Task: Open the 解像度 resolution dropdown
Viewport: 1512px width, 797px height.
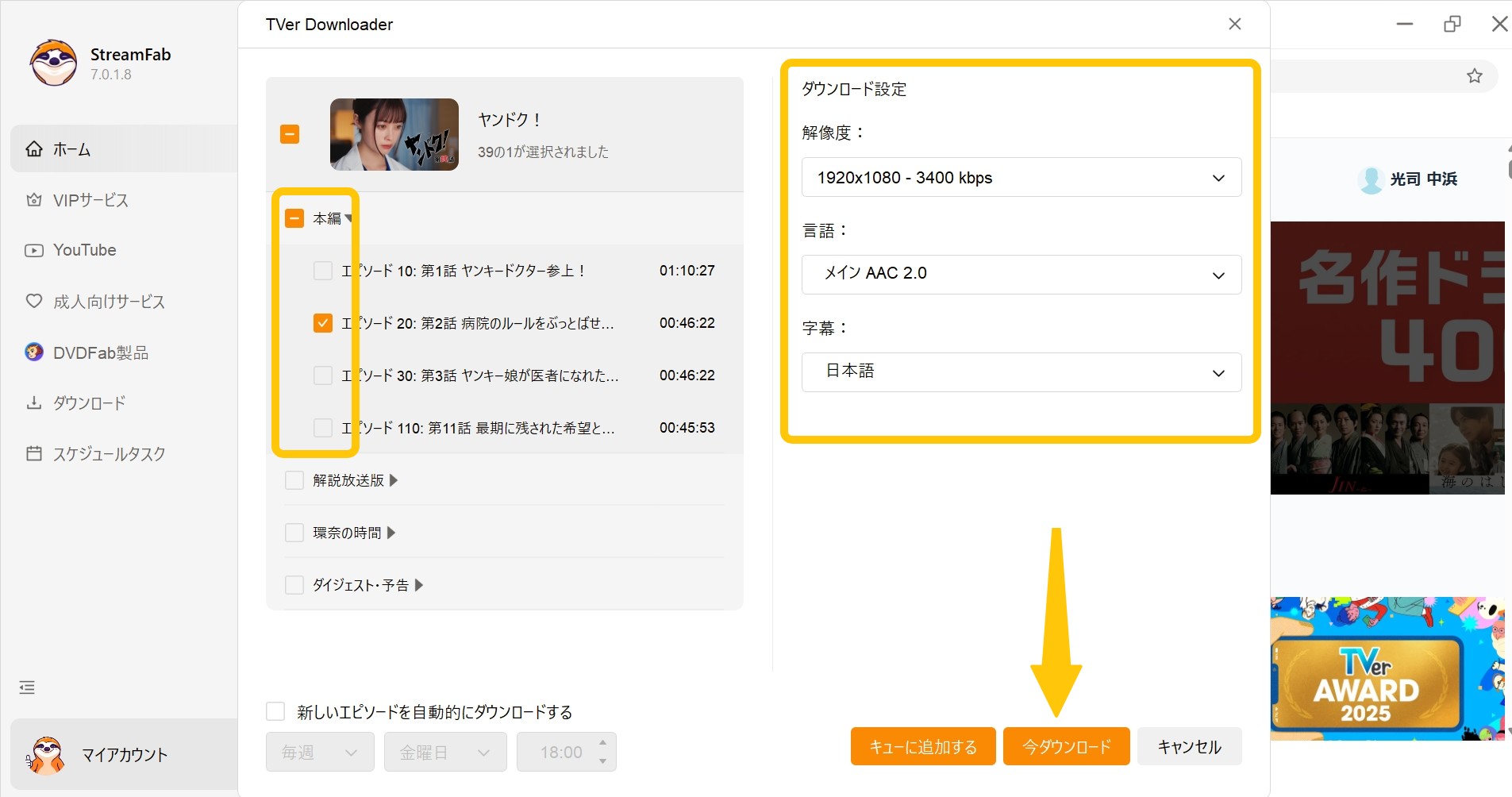Action: click(1021, 177)
